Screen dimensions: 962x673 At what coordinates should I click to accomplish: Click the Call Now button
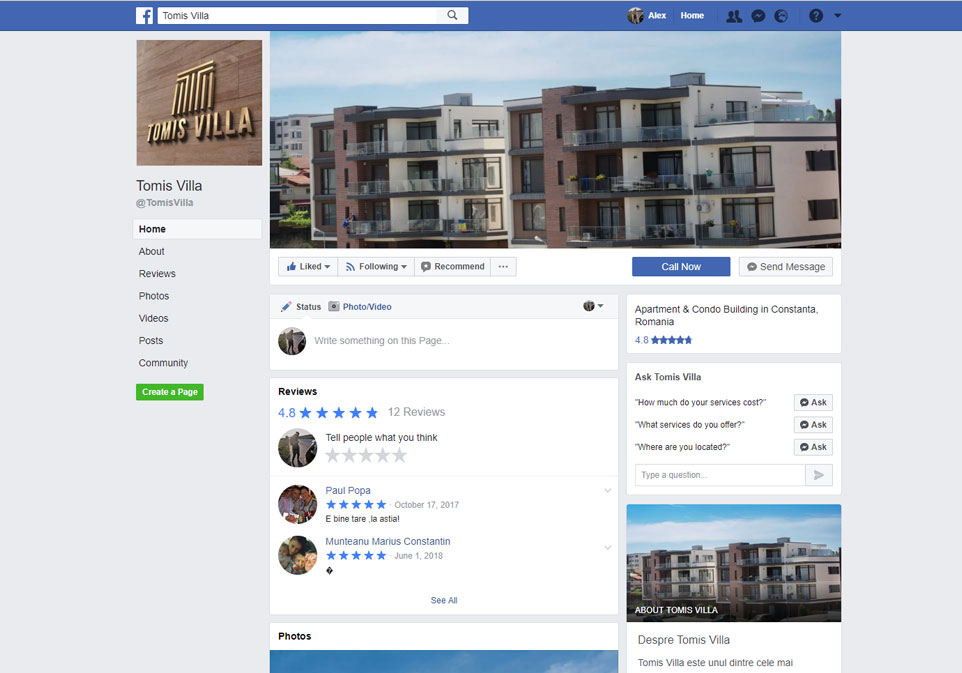[681, 267]
